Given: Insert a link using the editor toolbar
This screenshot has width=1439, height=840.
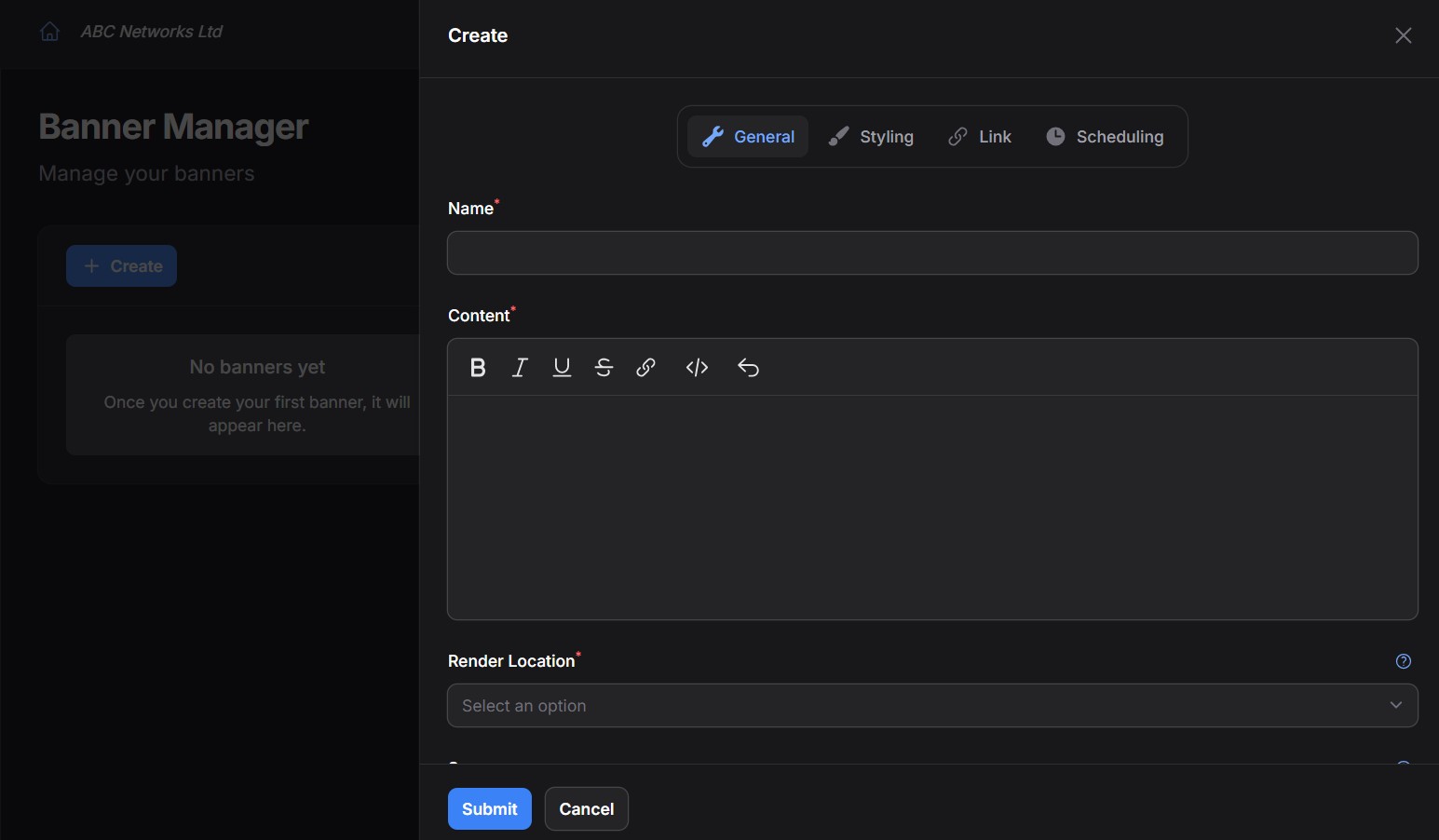Looking at the screenshot, I should (x=645, y=368).
